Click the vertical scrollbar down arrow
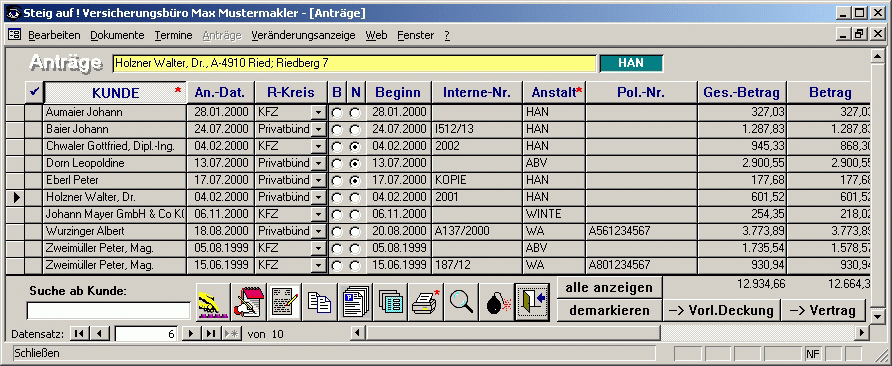The image size is (892, 366). click(878, 315)
